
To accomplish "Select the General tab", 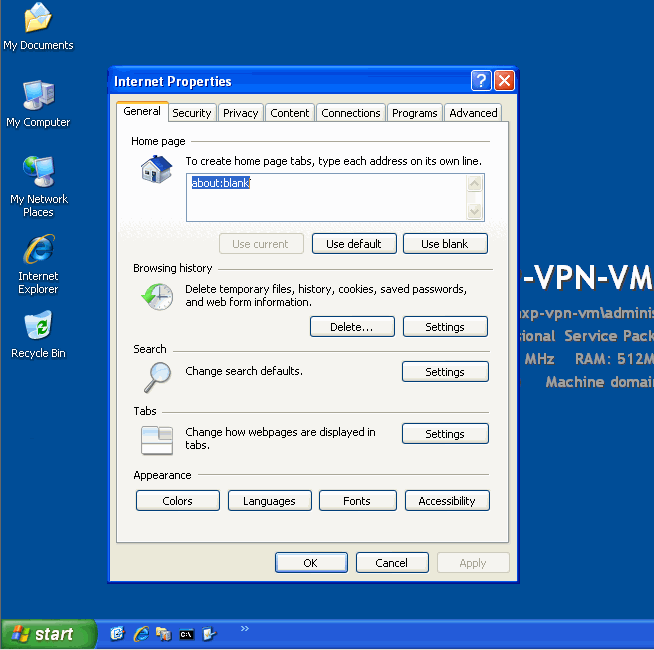I will pyautogui.click(x=142, y=111).
